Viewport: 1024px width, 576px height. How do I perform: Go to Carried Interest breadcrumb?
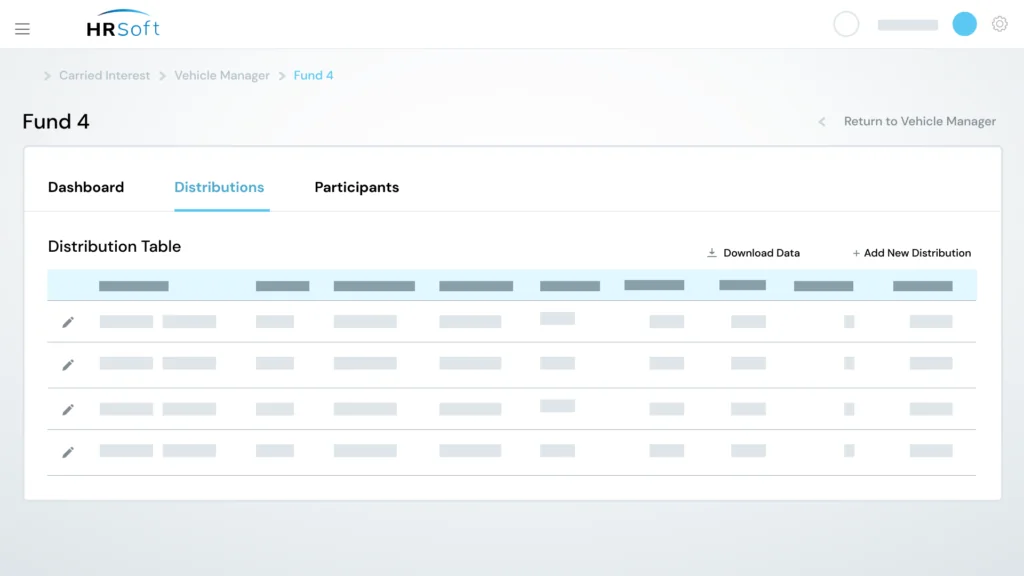(x=104, y=76)
